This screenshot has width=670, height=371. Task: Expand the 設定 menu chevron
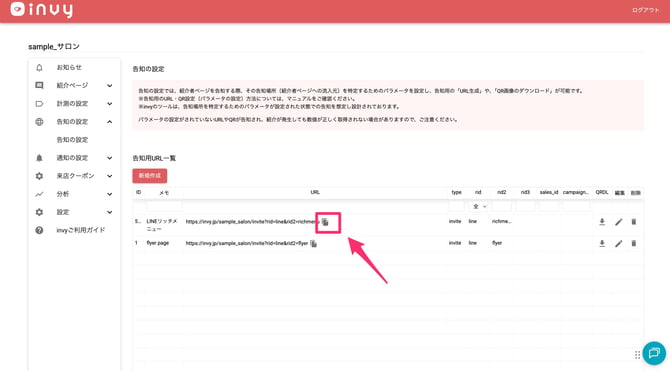pos(110,212)
